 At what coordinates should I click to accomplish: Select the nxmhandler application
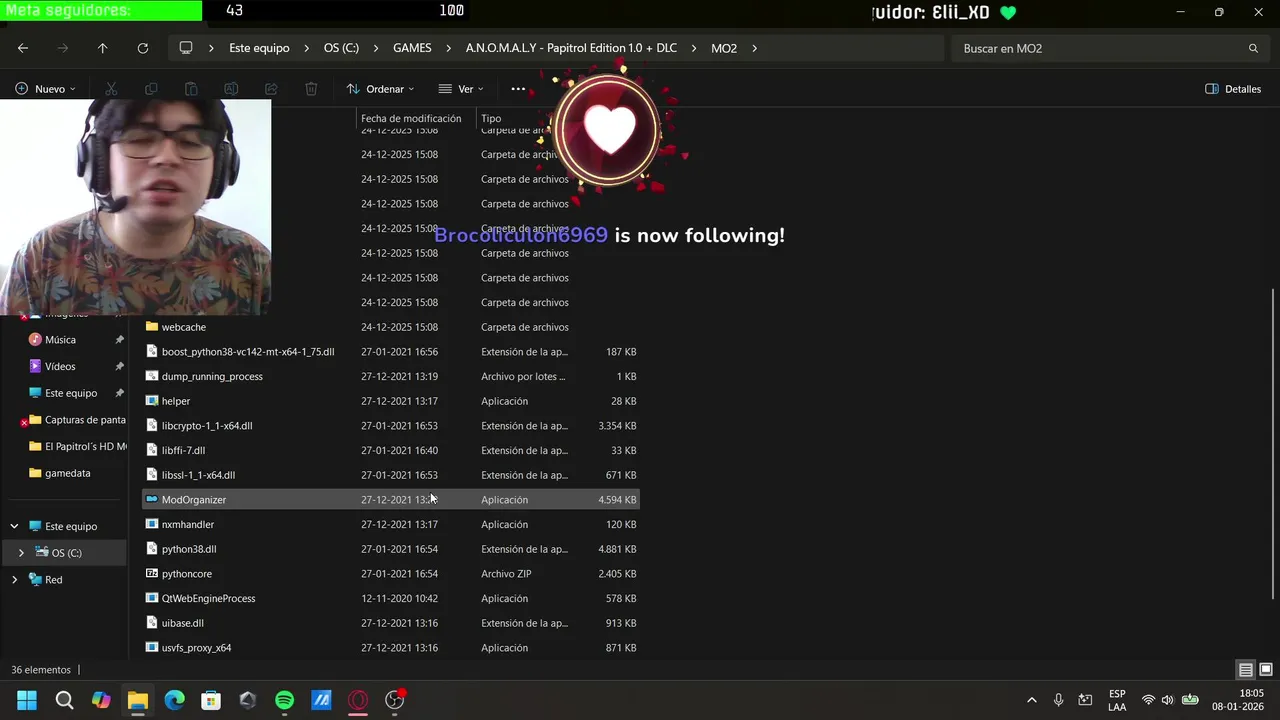(x=390, y=524)
